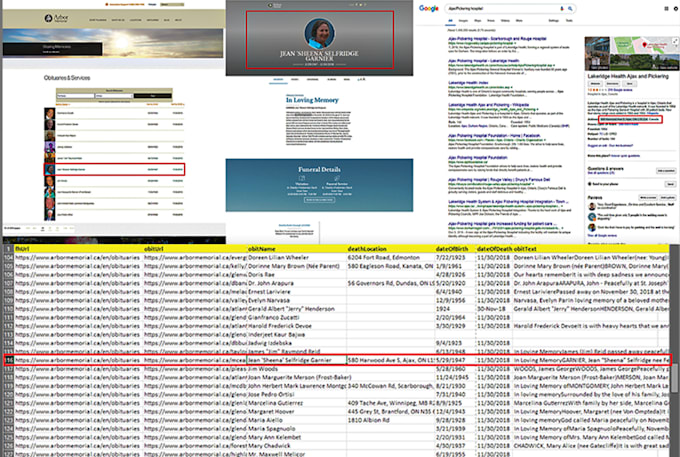Screen dimensions: 680x457
Task: Click spreadsheet row header 116
Action: point(8,360)
